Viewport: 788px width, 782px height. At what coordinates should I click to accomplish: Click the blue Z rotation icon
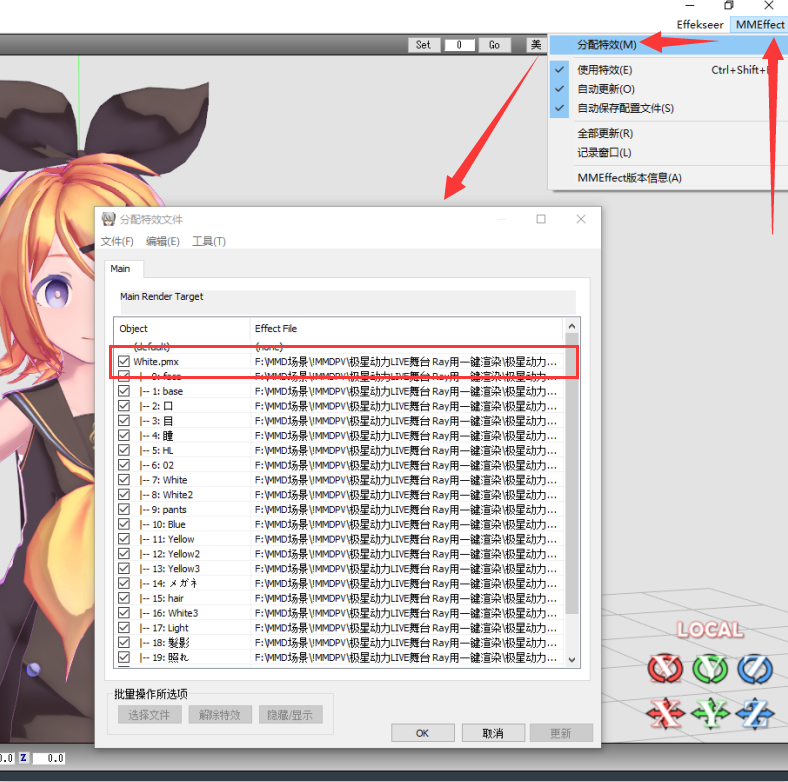point(755,669)
